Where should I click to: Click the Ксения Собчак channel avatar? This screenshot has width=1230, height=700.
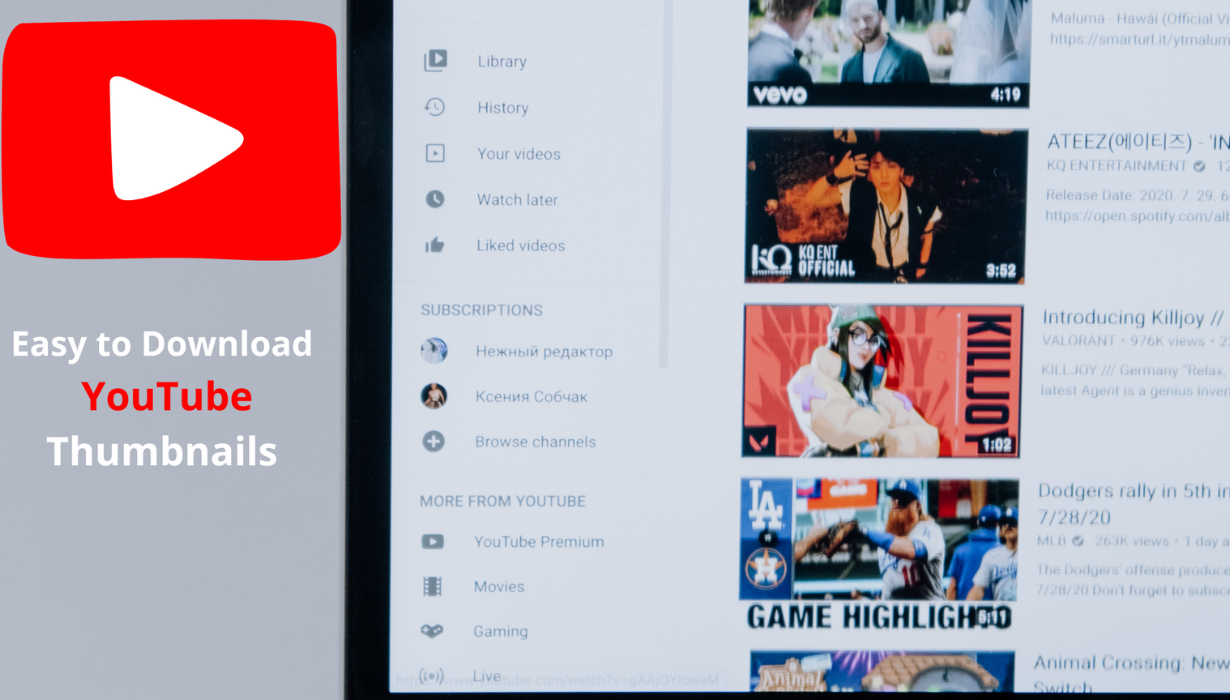point(434,396)
